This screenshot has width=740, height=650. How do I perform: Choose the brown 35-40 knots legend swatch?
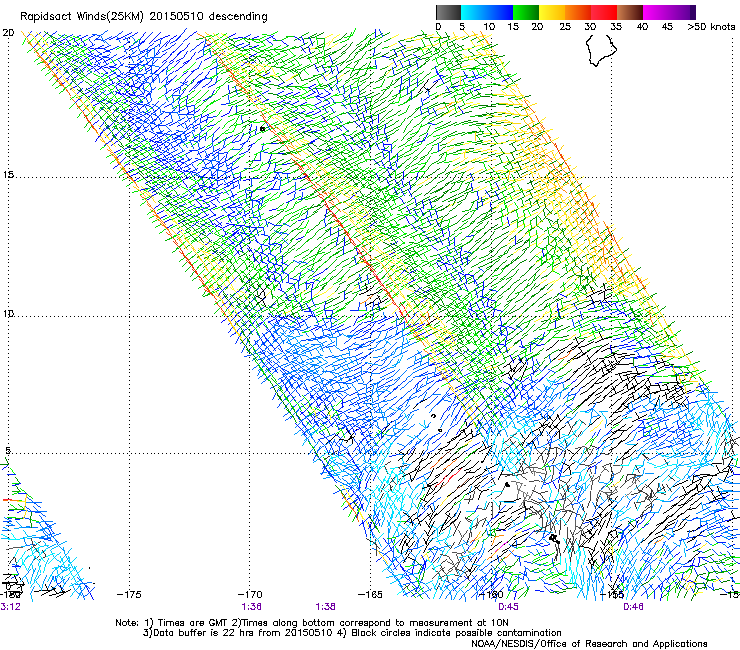tap(630, 12)
